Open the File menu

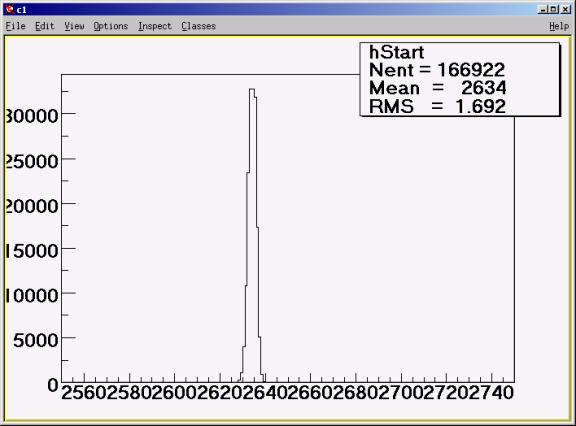tap(15, 26)
